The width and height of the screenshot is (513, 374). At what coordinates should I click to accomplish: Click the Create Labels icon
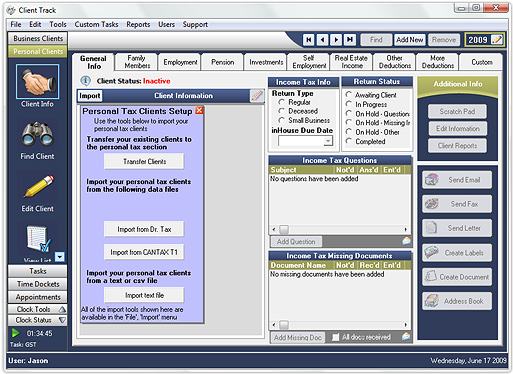432,253
